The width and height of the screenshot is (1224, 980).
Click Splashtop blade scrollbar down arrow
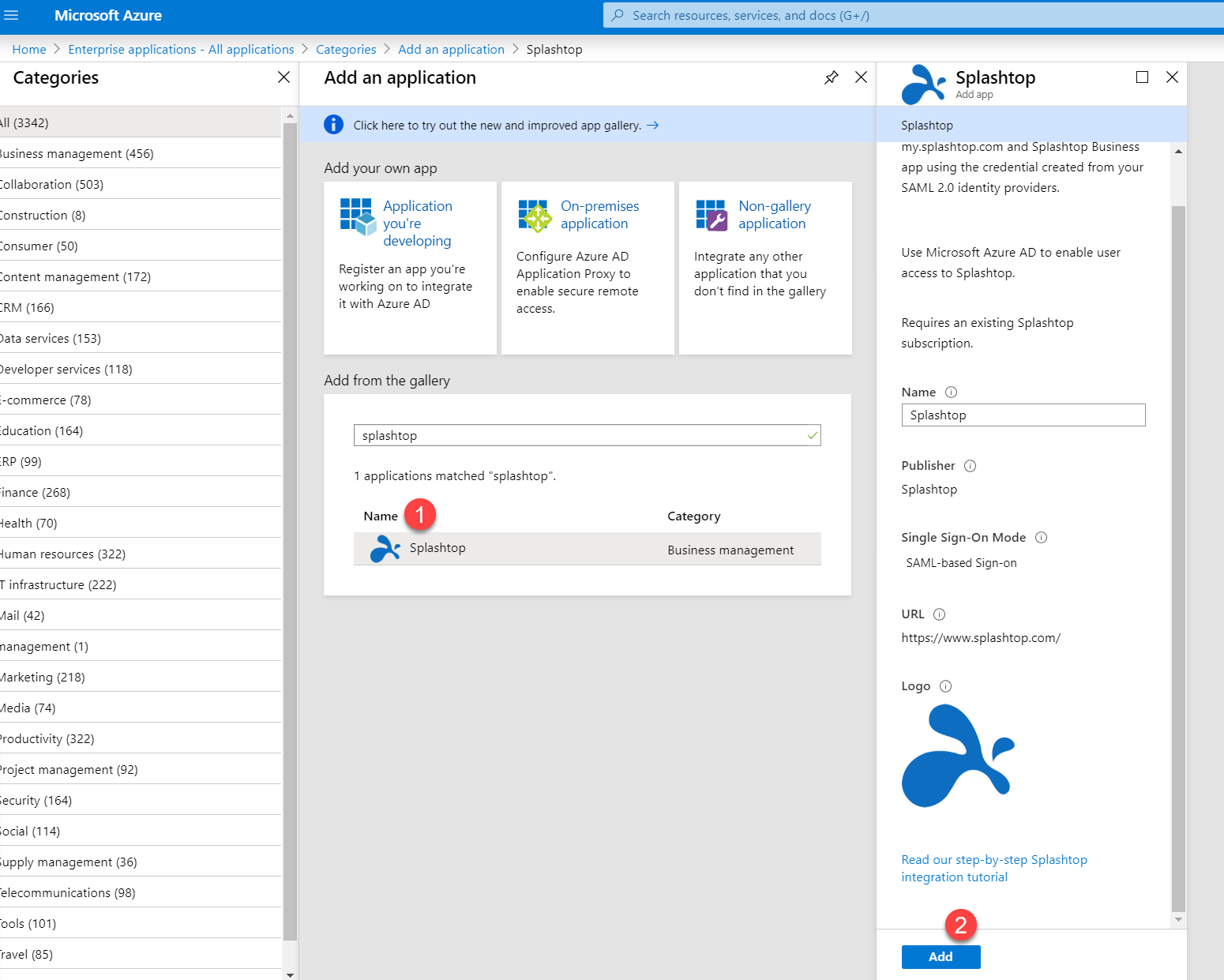click(1178, 919)
